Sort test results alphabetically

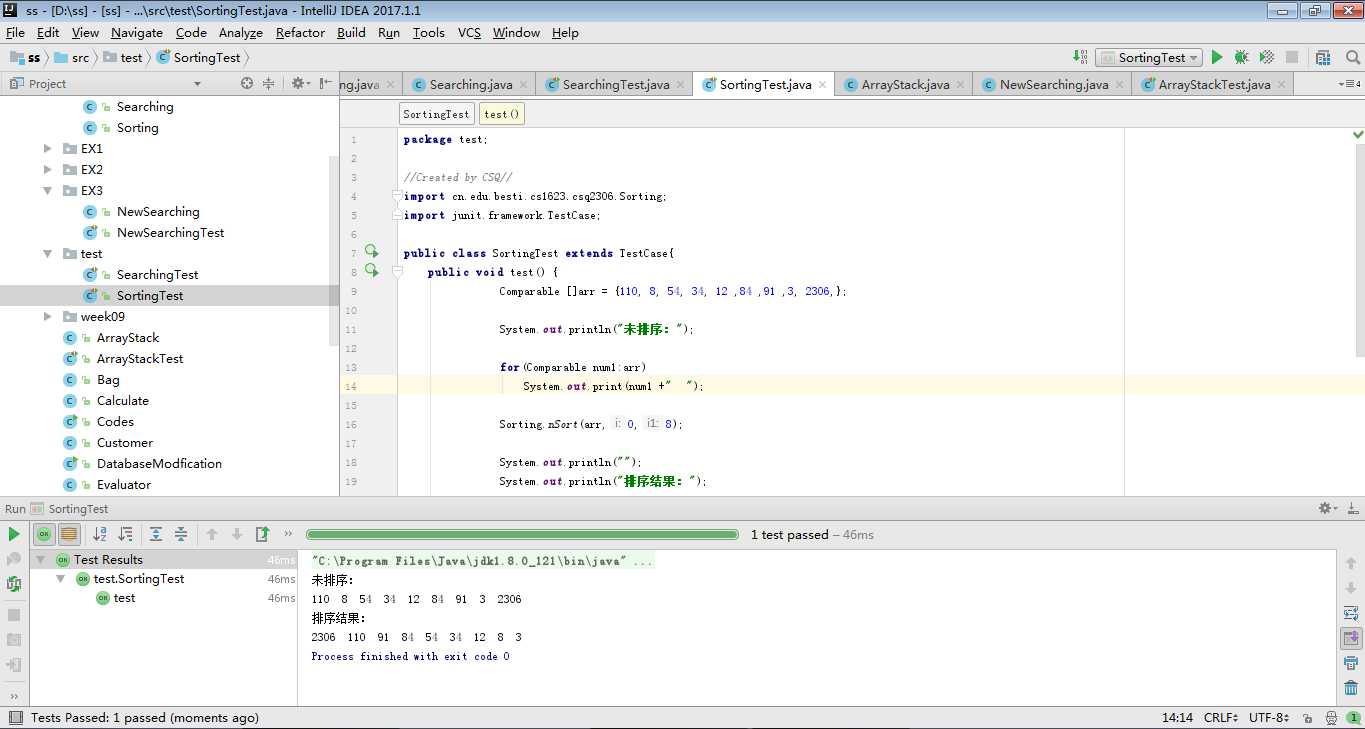[100, 534]
